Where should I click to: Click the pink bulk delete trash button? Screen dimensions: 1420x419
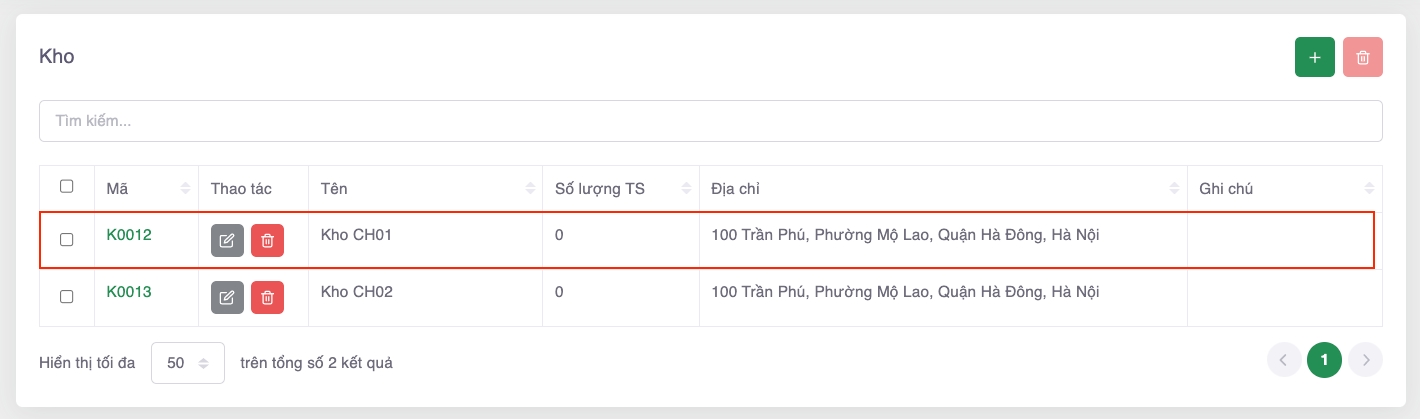point(1362,57)
